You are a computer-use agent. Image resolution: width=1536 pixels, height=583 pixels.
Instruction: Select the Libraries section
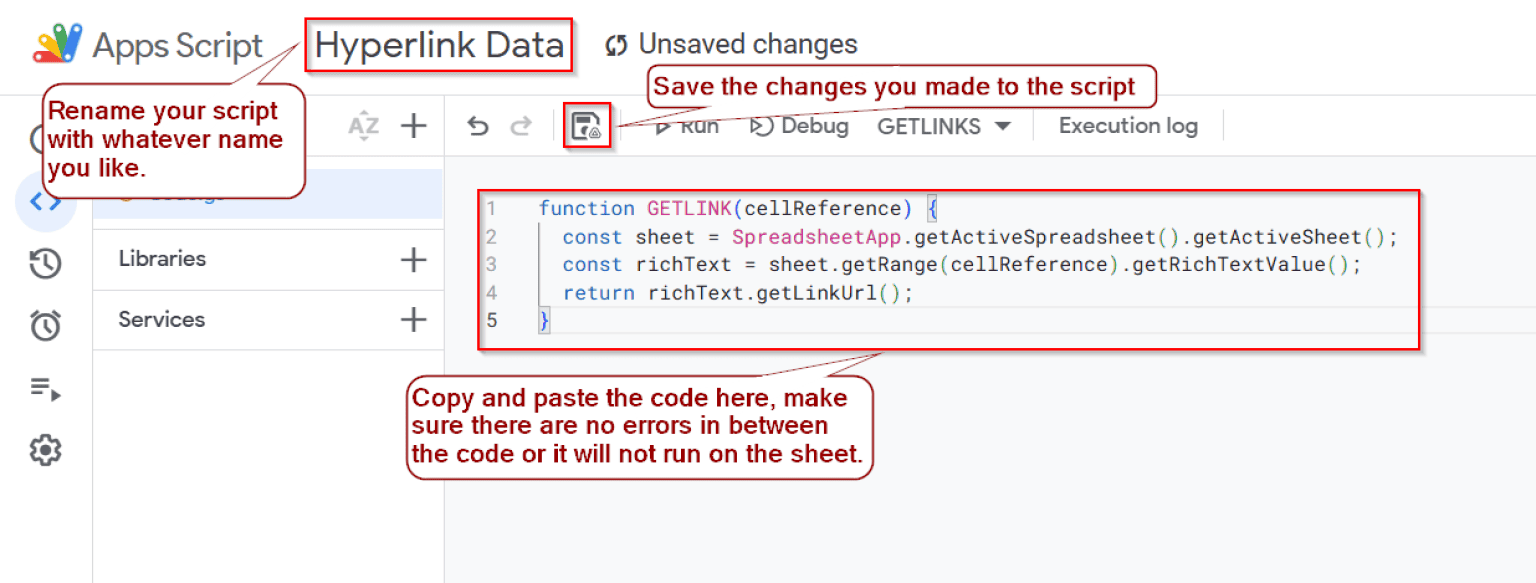point(162,259)
